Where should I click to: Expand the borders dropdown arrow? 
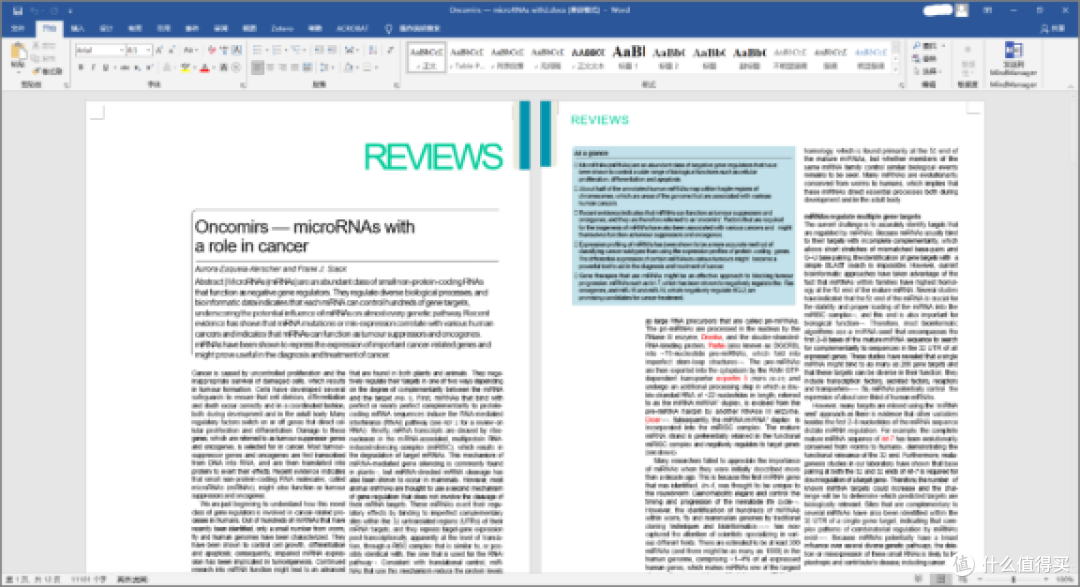click(x=376, y=68)
